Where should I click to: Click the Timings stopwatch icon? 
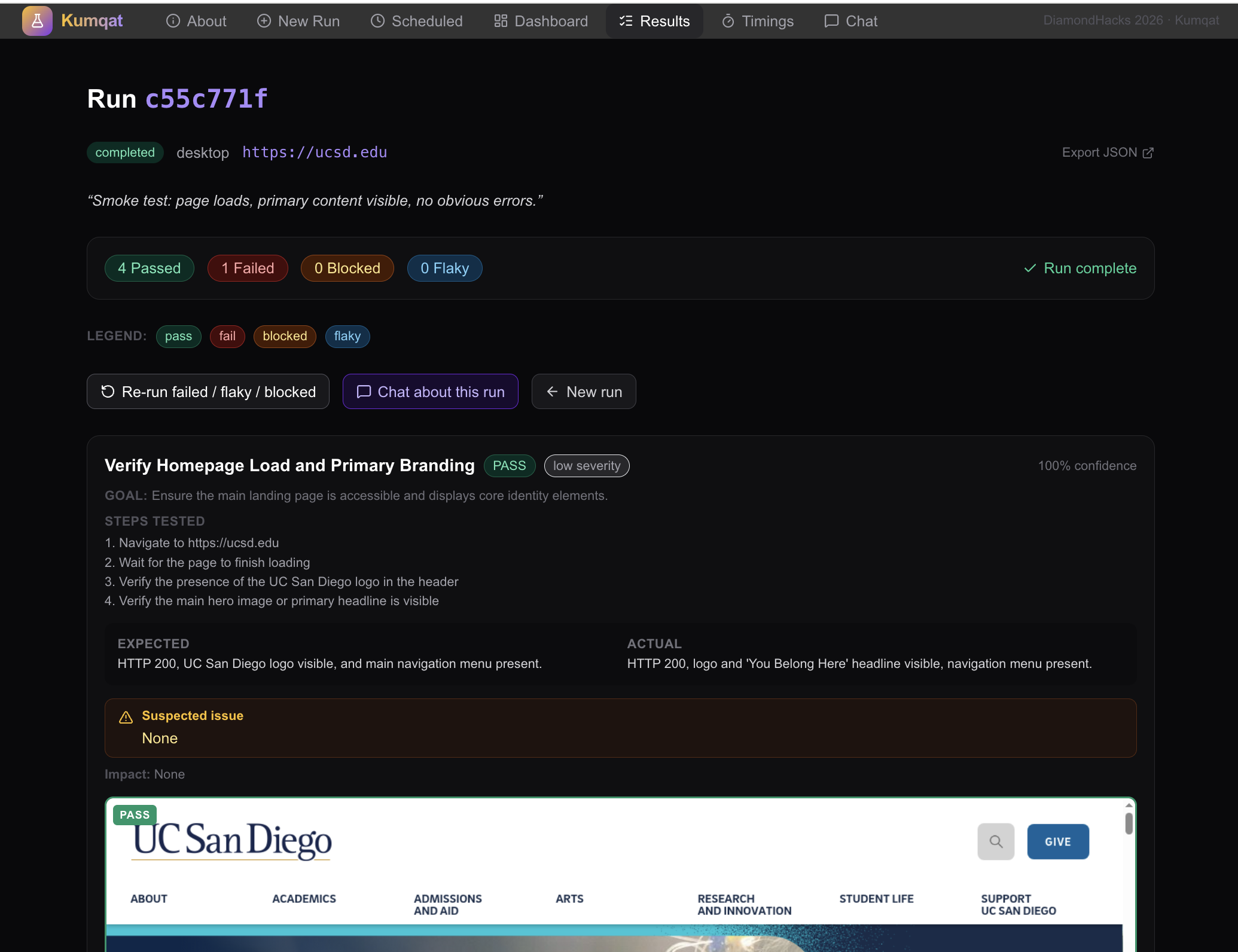[728, 21]
